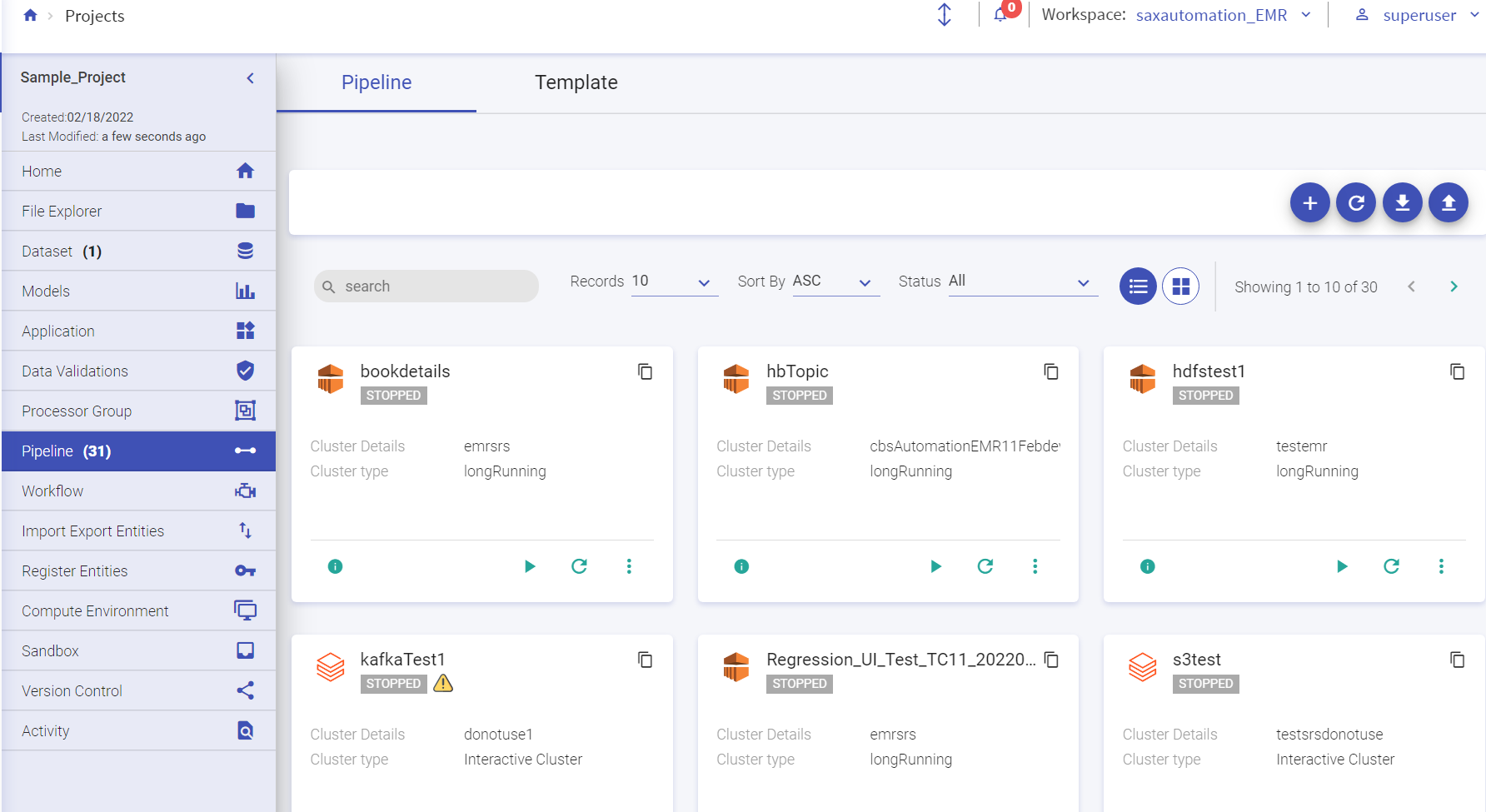Click the Showing 1 to 10 of 30 text

pyautogui.click(x=1305, y=286)
